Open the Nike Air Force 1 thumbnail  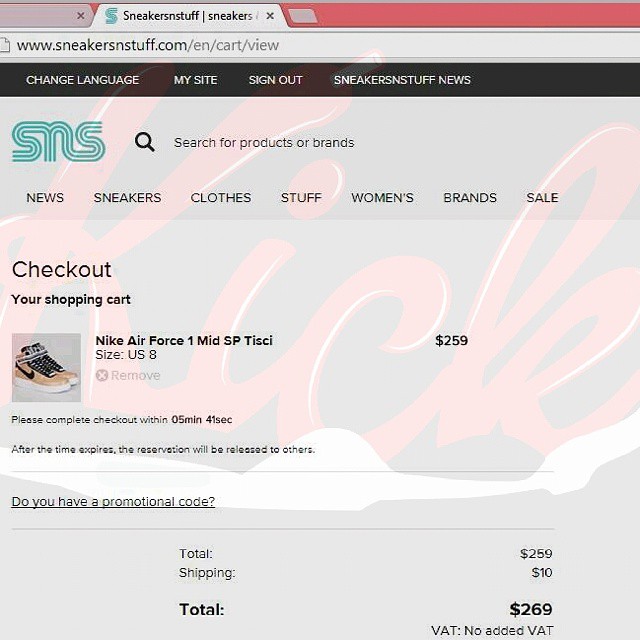coord(46,367)
